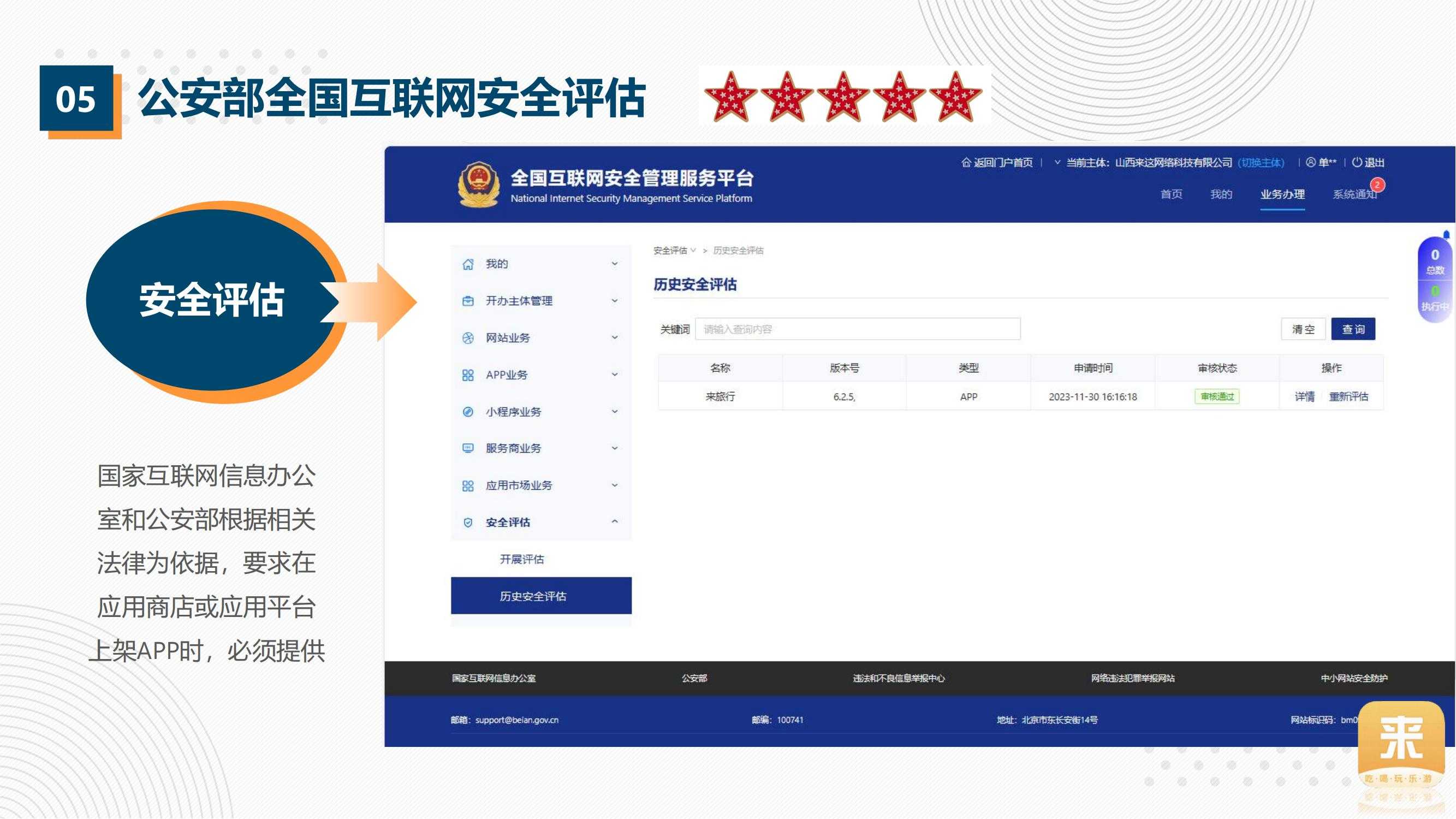Expand the 小程序业务 section chevron
The height and width of the screenshot is (819, 1456).
click(x=615, y=412)
